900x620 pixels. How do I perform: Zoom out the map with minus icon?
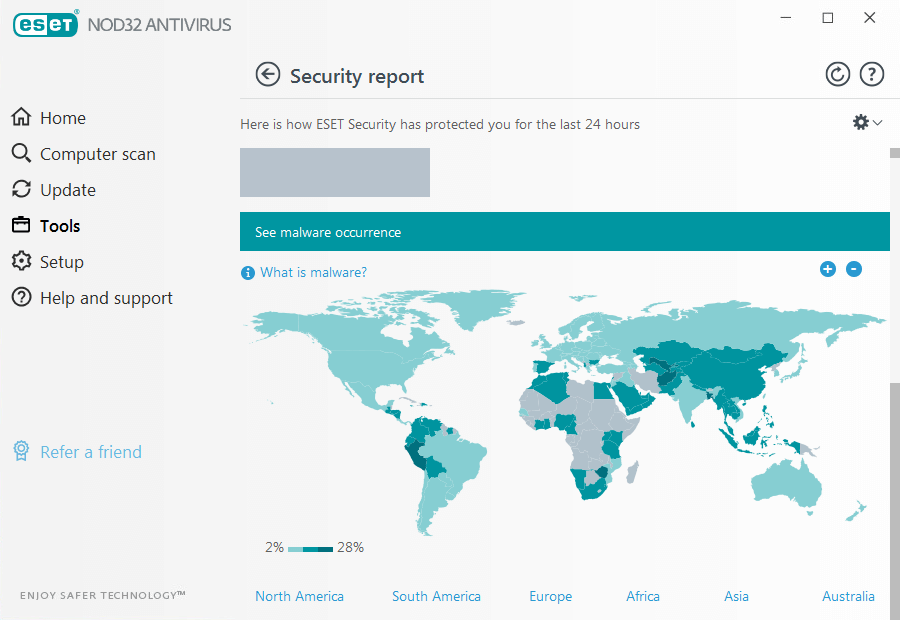point(854,269)
